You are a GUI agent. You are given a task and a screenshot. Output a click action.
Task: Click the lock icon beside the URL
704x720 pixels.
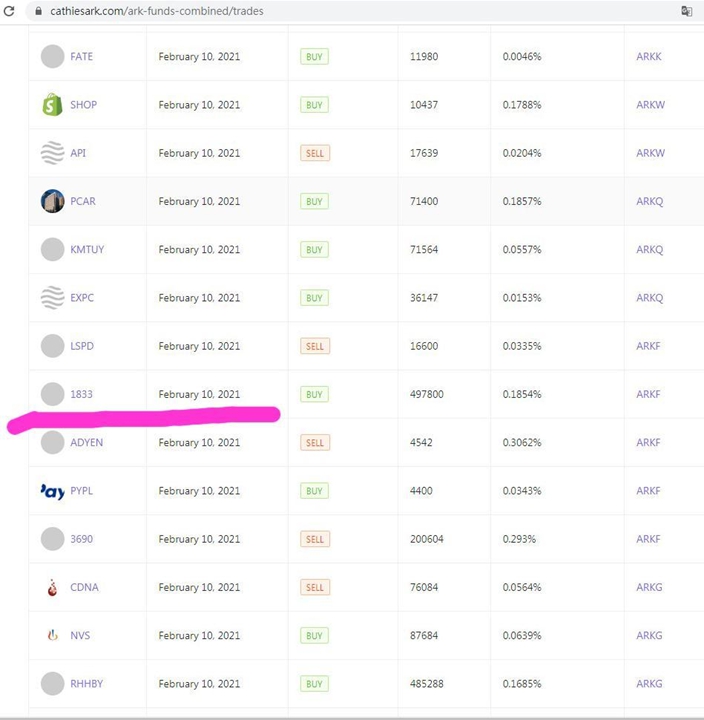click(x=39, y=11)
